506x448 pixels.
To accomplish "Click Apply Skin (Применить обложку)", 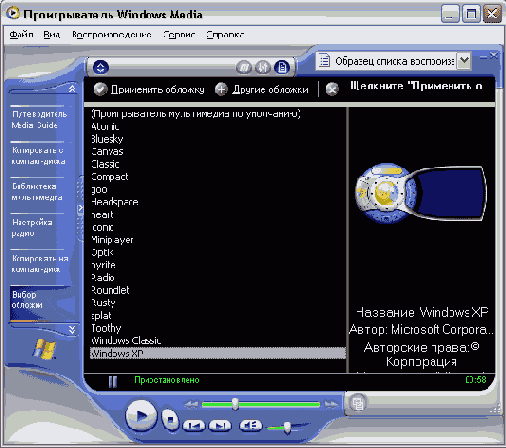I will pos(149,89).
